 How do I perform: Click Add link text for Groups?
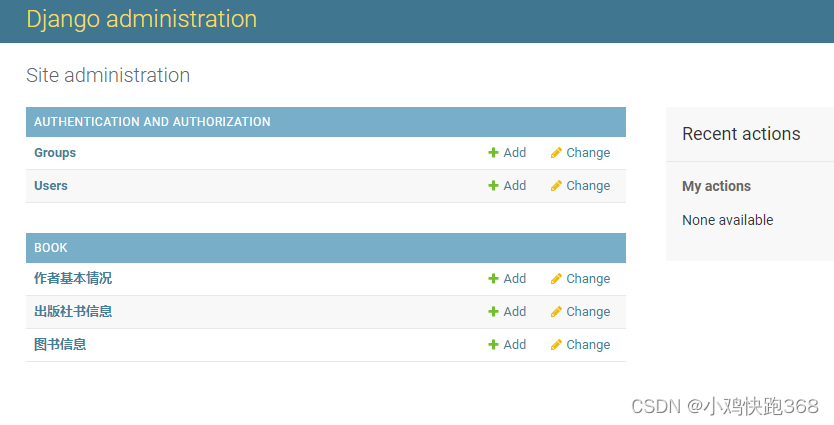click(x=515, y=153)
